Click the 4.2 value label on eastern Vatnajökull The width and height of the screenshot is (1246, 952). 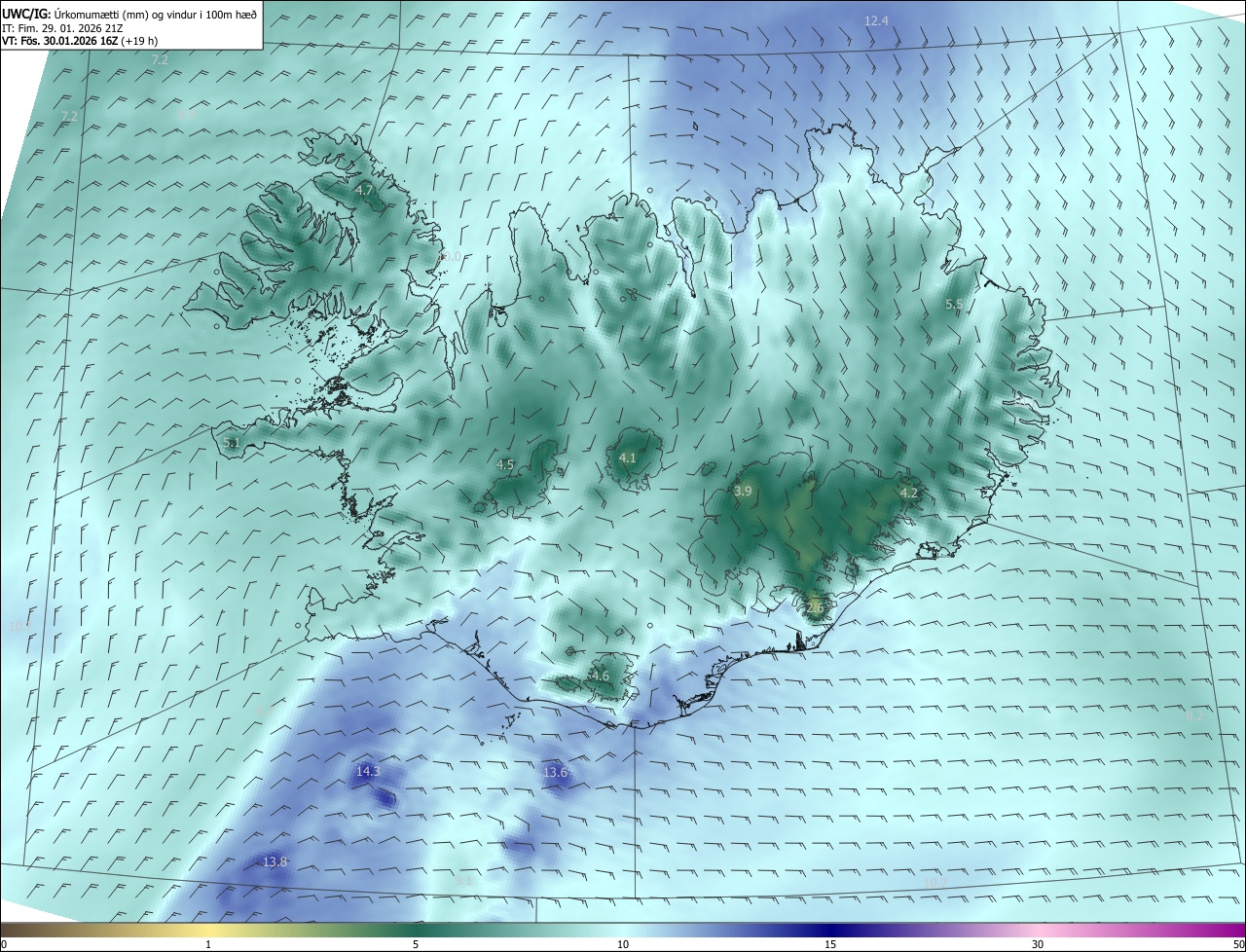pyautogui.click(x=909, y=494)
